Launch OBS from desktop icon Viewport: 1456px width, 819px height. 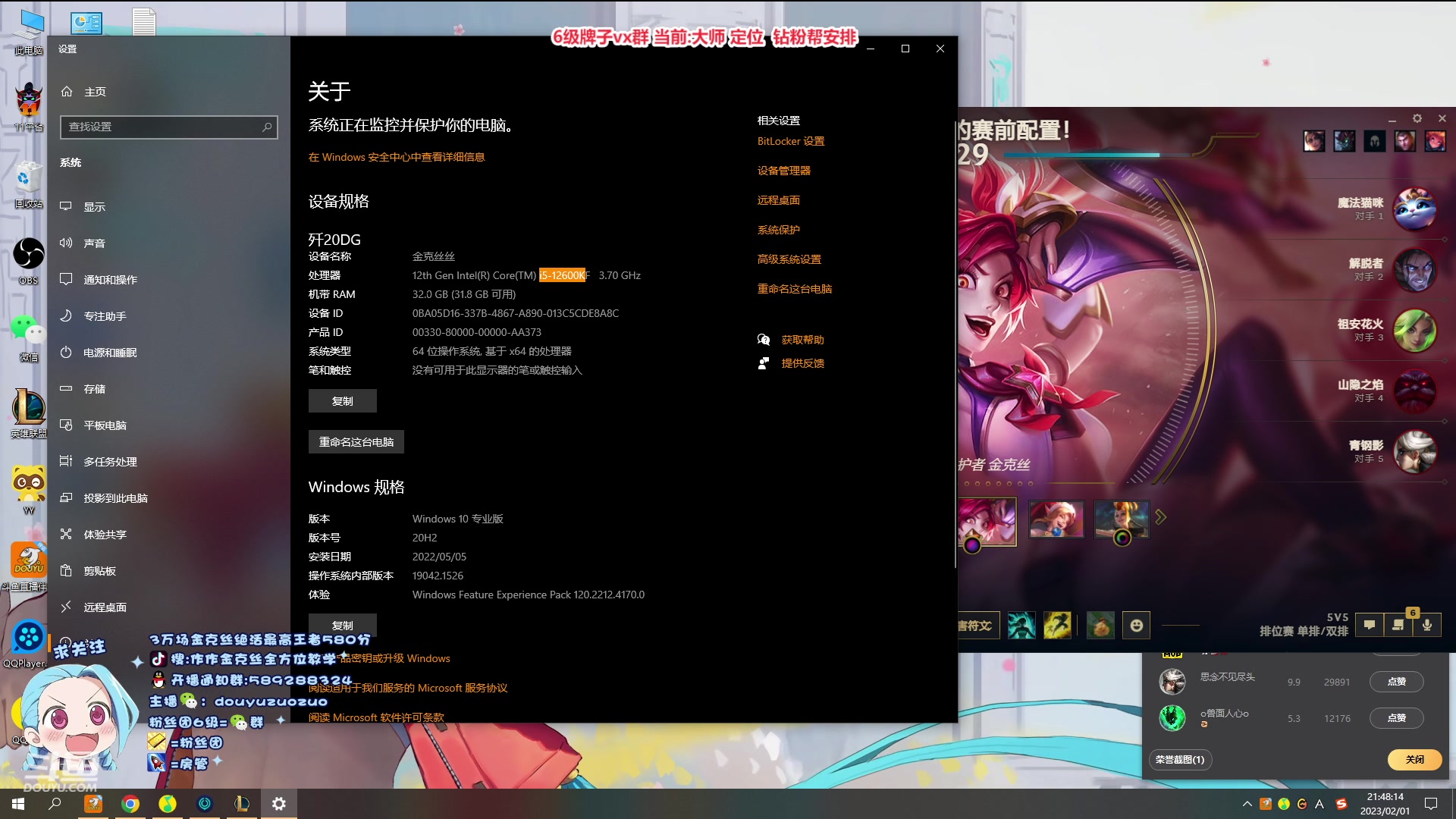point(29,261)
